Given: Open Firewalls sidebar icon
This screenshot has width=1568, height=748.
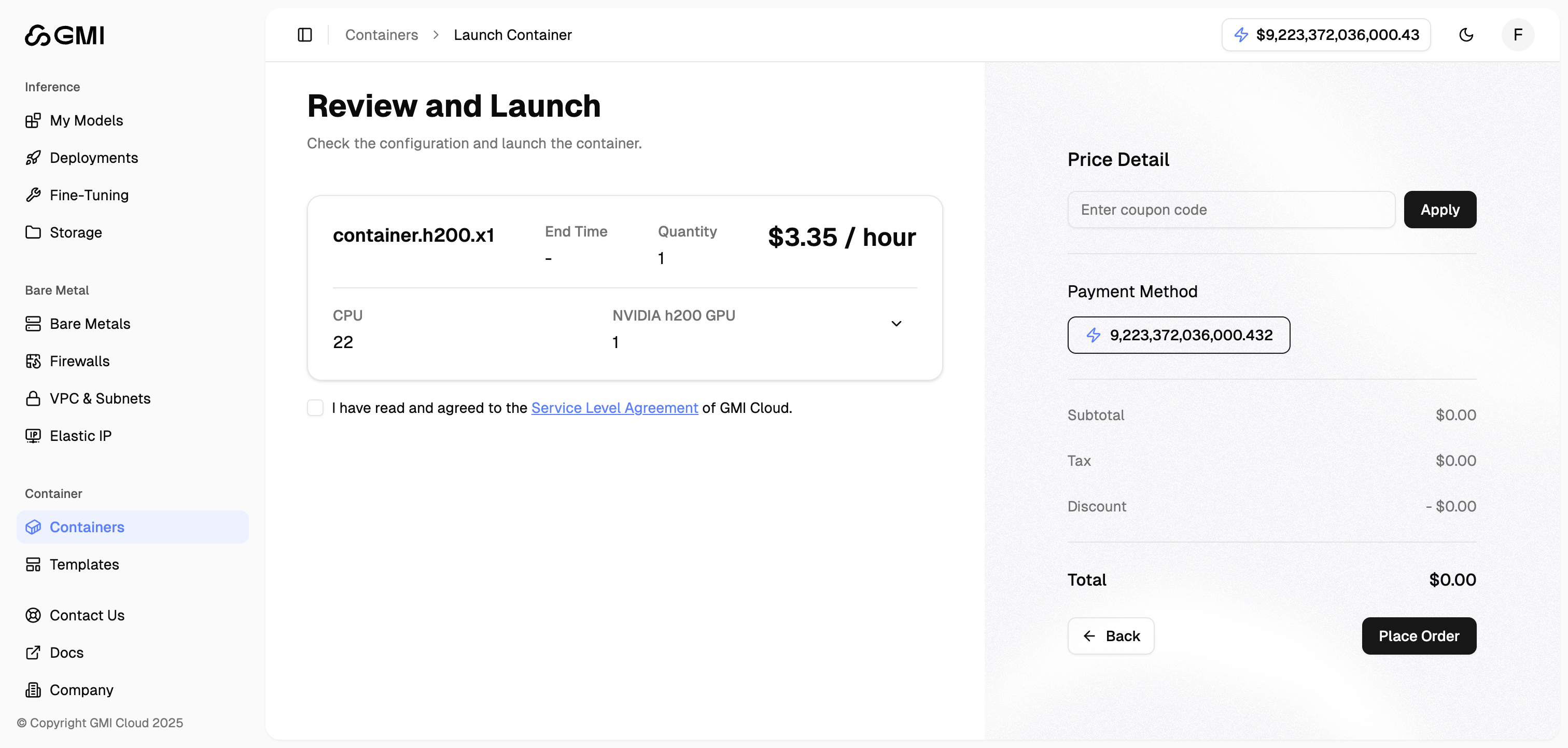Looking at the screenshot, I should [x=33, y=361].
